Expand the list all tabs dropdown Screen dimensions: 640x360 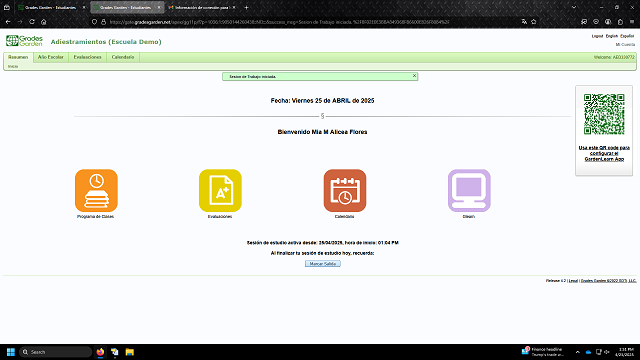[574, 7]
